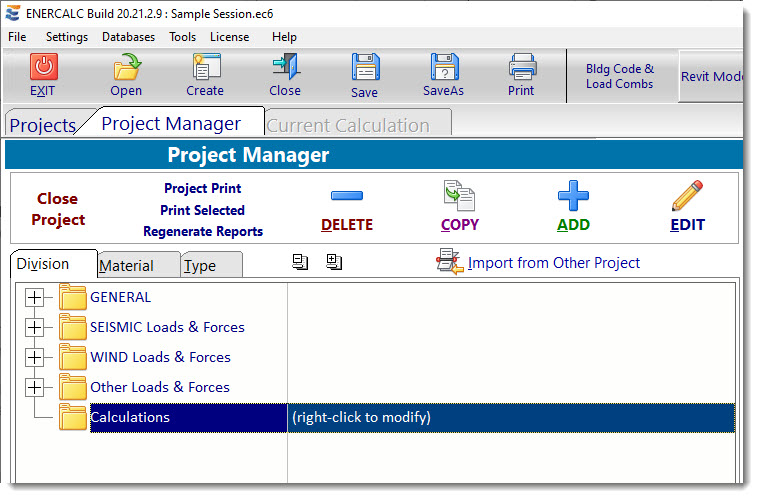Click the EDIT pencil icon
The height and width of the screenshot is (498, 758).
click(x=687, y=196)
